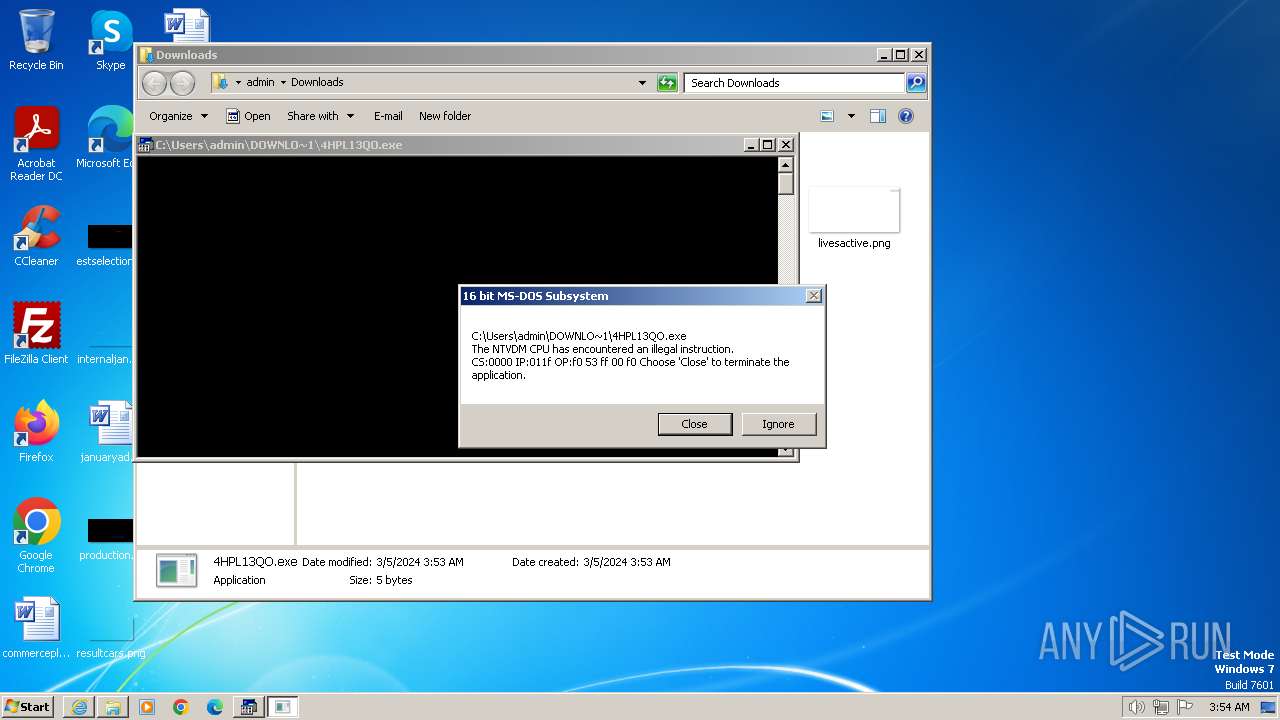1280x720 pixels.
Task: Click the 'Size: 5 bytes' detail text
Action: 380,580
